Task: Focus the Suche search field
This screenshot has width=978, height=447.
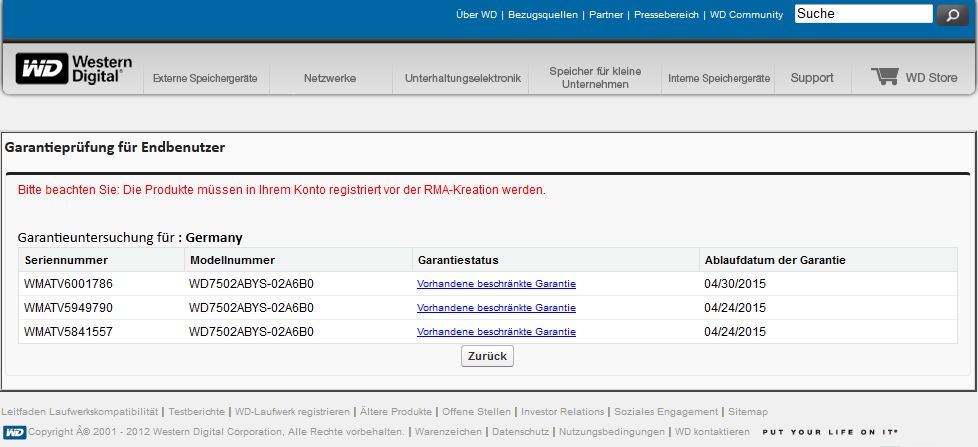Action: pyautogui.click(x=863, y=14)
